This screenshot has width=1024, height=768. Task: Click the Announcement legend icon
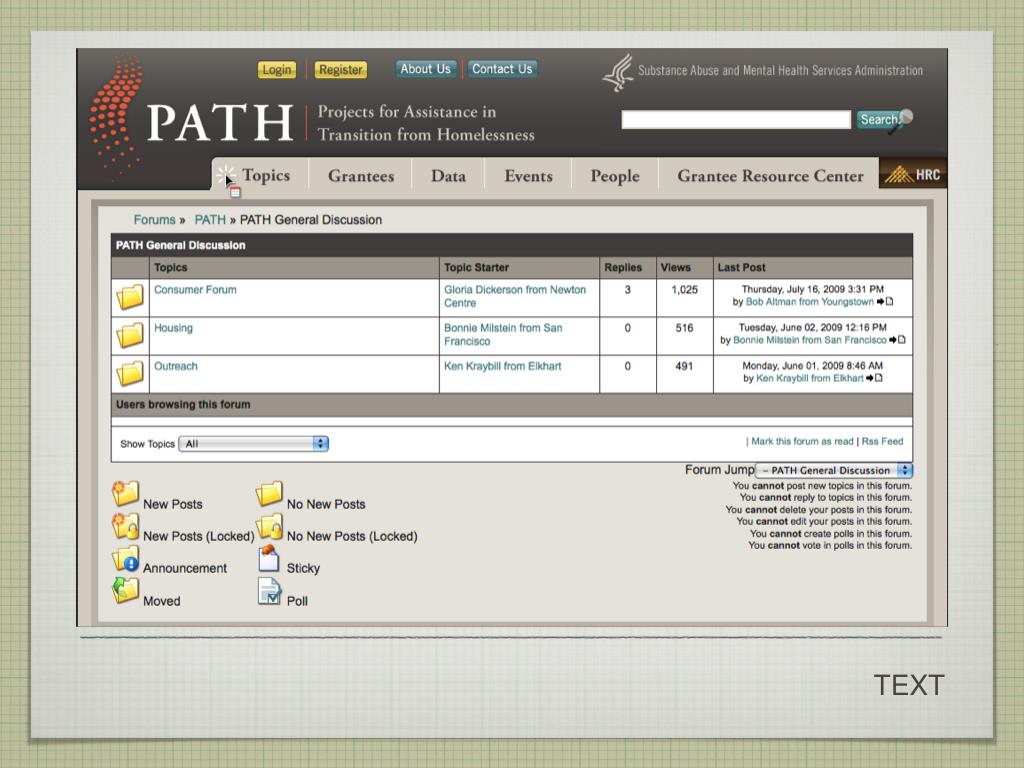point(125,559)
